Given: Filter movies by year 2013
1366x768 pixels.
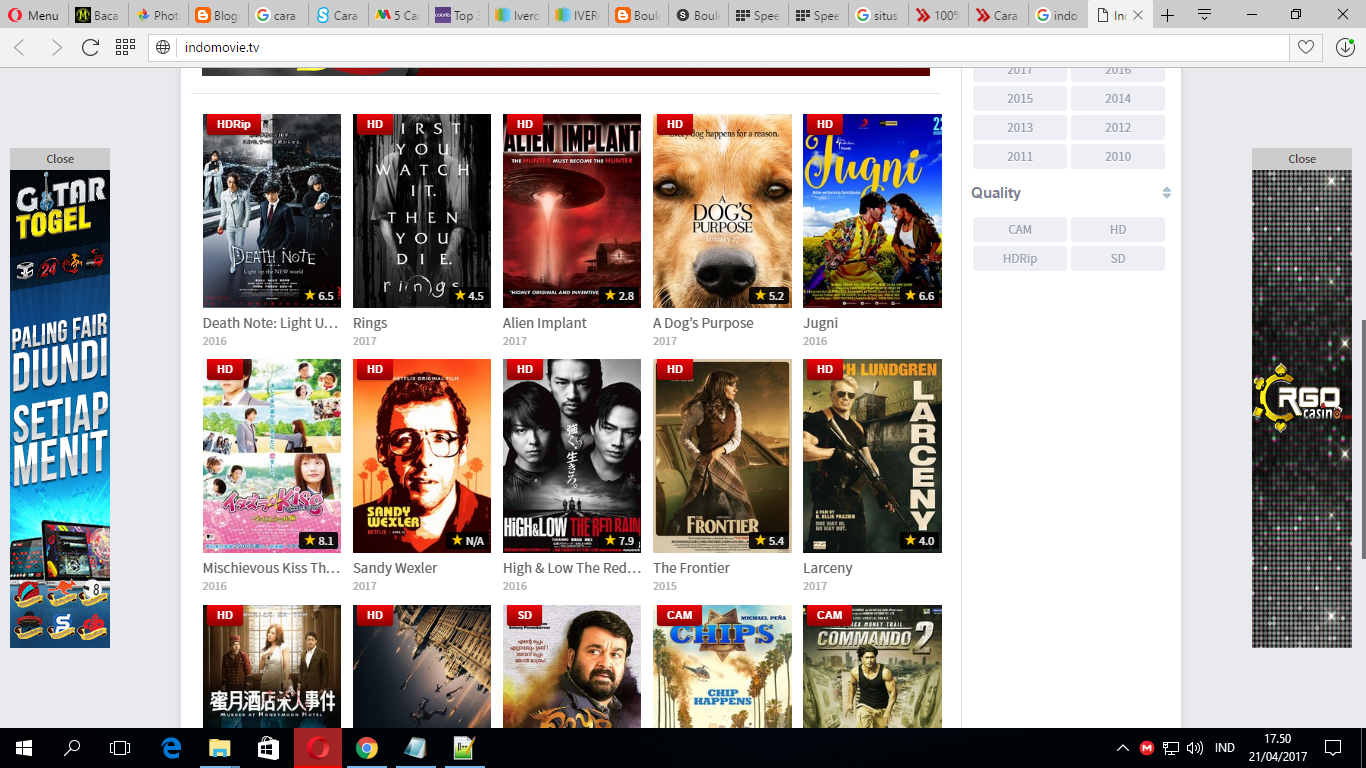Looking at the screenshot, I should point(1020,127).
